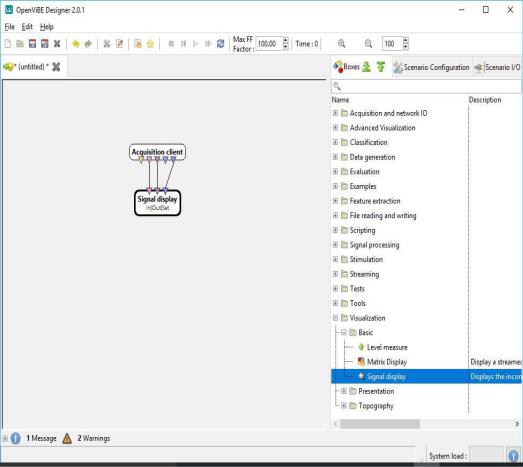Zoom out with the minus magnifier icon
The image size is (523, 467).
[x=368, y=44]
